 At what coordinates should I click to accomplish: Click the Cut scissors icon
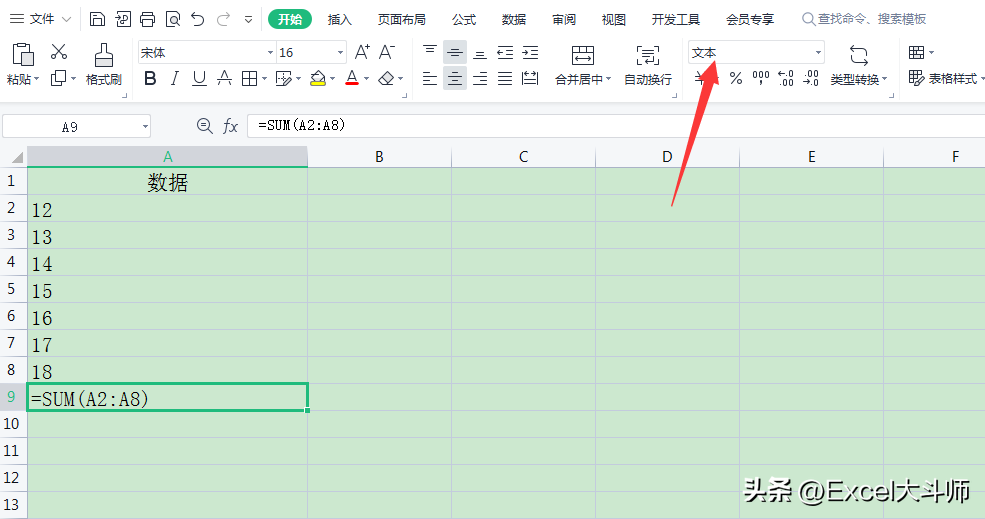[59, 52]
